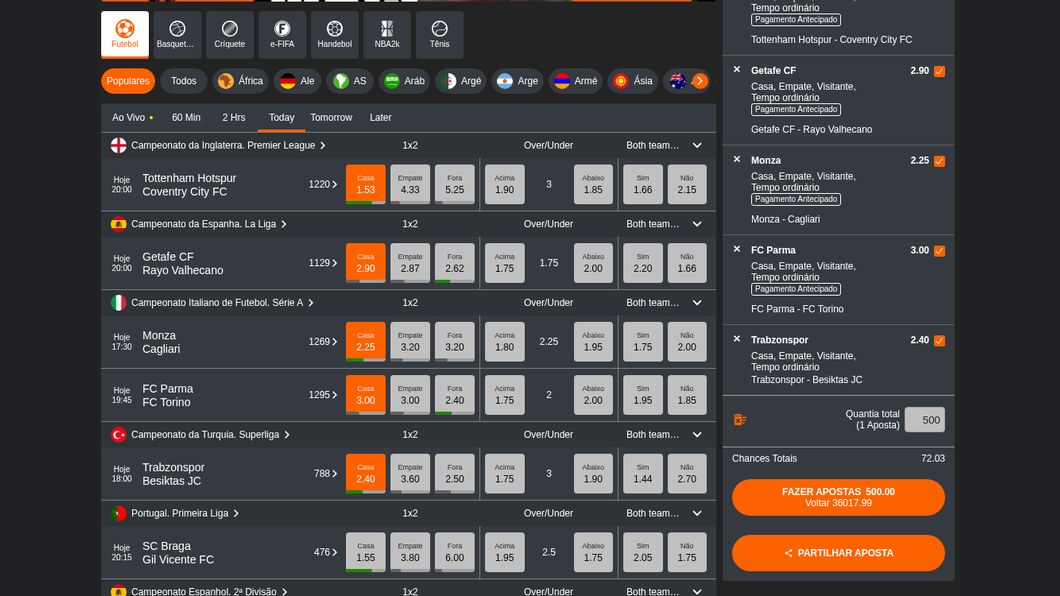The width and height of the screenshot is (1060, 596).
Task: Select the NBA2k sport icon
Action: coord(387,34)
